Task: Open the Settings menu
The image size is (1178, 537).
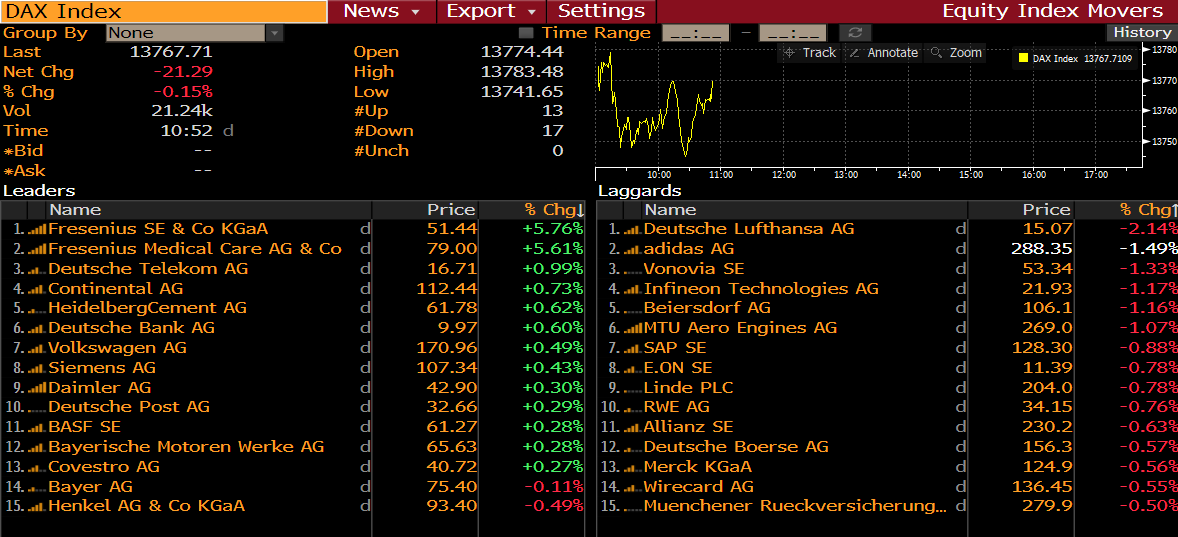Action: pos(602,11)
